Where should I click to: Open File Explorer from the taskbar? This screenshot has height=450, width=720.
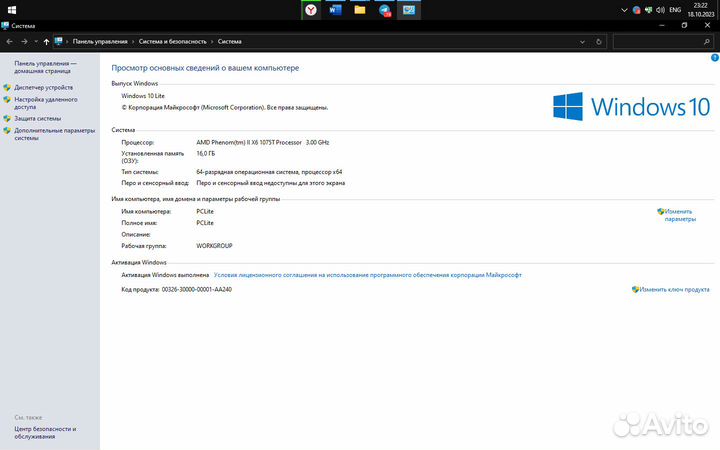tap(360, 10)
